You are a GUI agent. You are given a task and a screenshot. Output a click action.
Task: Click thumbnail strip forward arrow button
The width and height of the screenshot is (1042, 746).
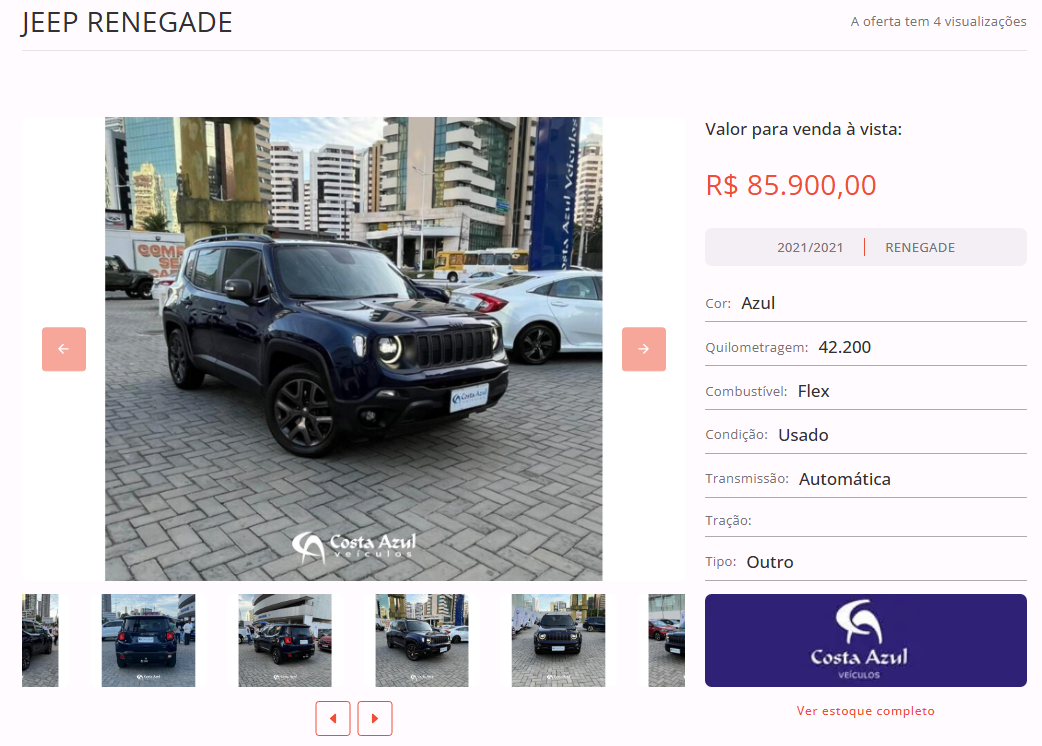point(375,718)
